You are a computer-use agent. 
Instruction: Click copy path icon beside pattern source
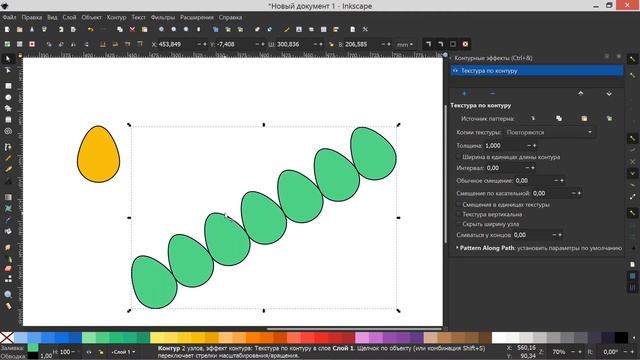tap(559, 118)
